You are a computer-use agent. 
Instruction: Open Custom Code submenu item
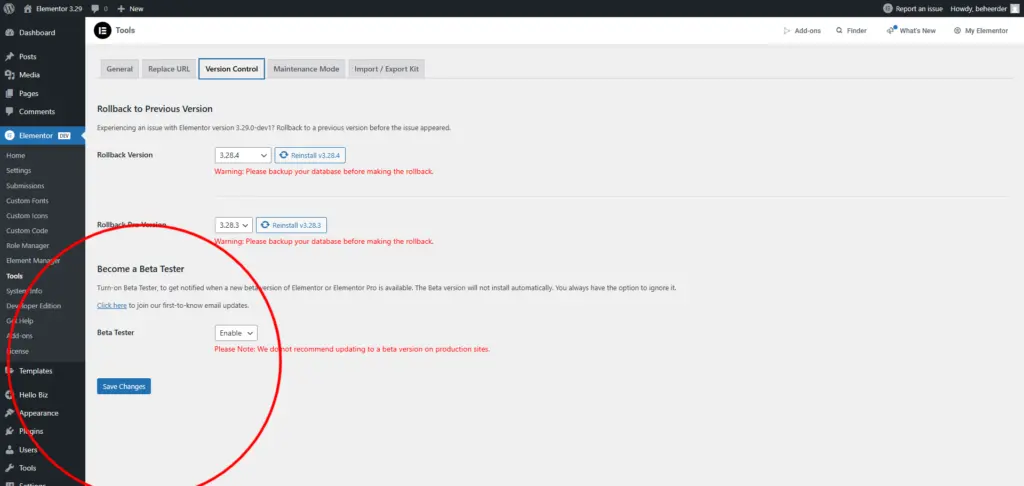(27, 231)
